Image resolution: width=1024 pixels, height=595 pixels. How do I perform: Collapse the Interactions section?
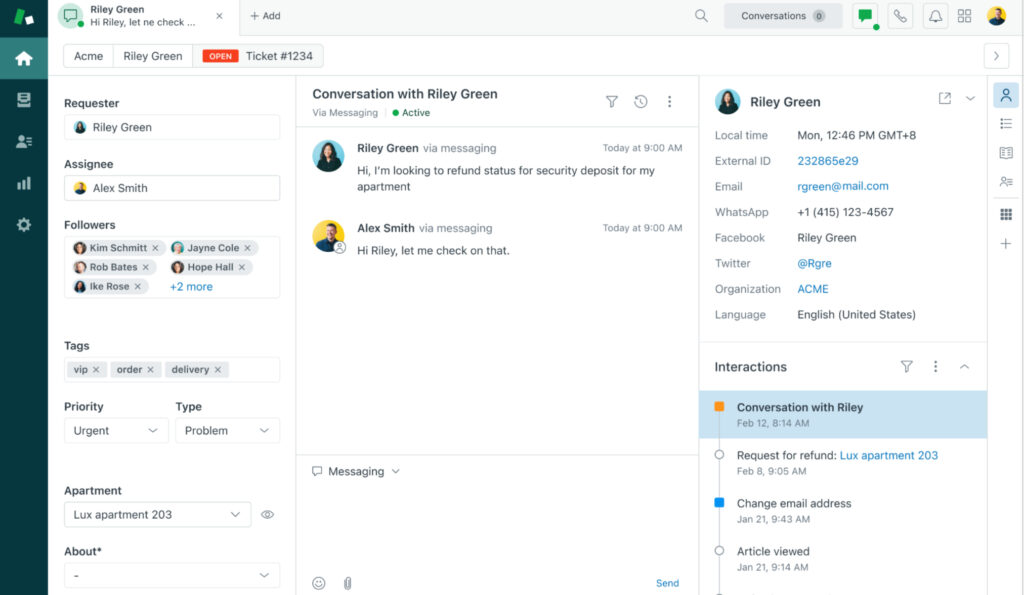click(x=964, y=367)
